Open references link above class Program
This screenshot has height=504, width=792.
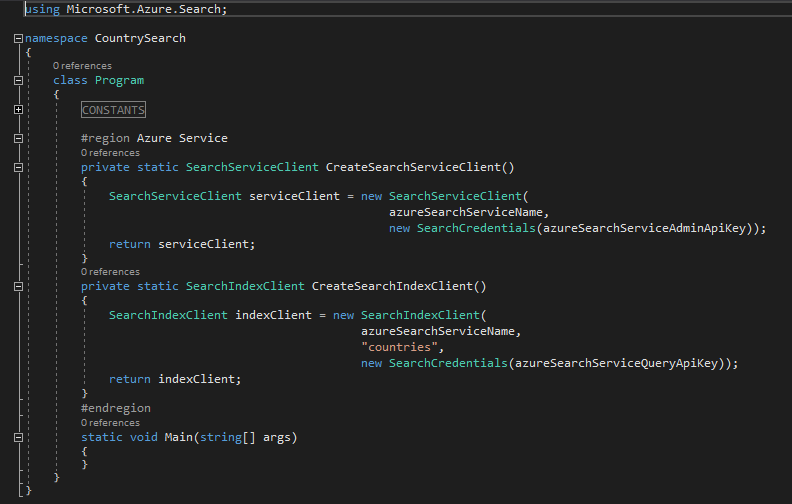(82, 66)
